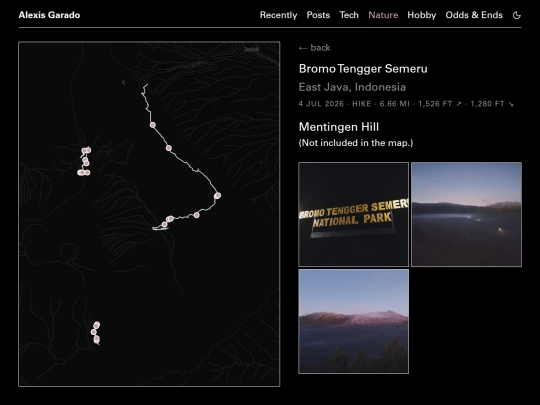Open the Tech section
Viewport: 540px width, 405px height.
(349, 15)
